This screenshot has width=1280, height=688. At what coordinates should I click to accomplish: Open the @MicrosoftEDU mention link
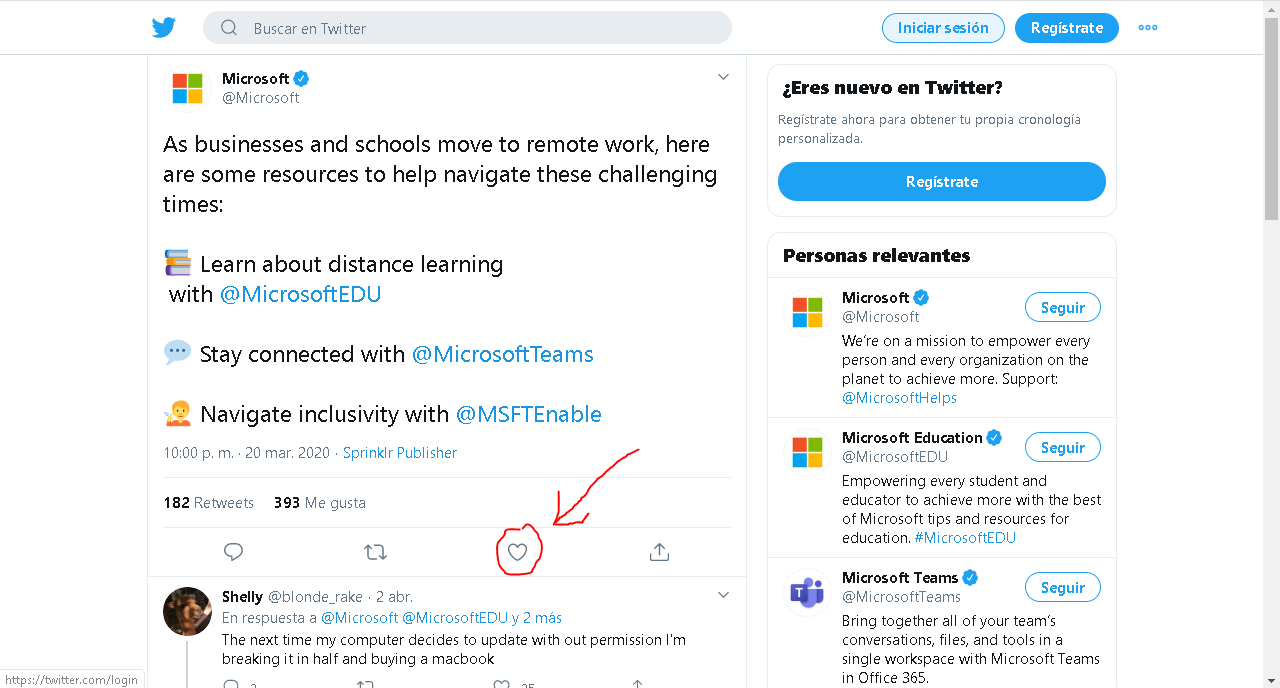pos(300,294)
